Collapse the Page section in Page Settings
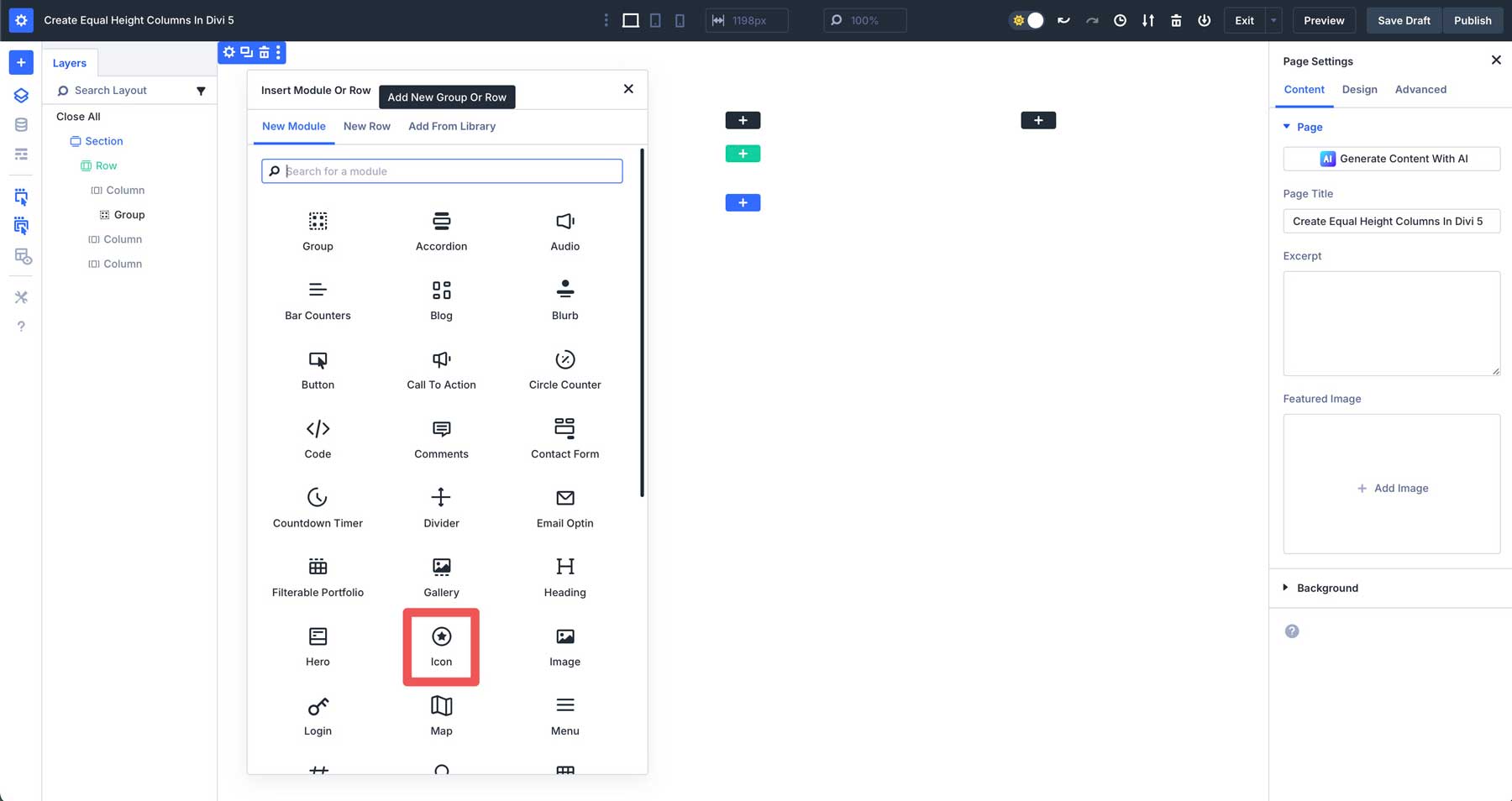Image resolution: width=1512 pixels, height=801 pixels. (1286, 127)
